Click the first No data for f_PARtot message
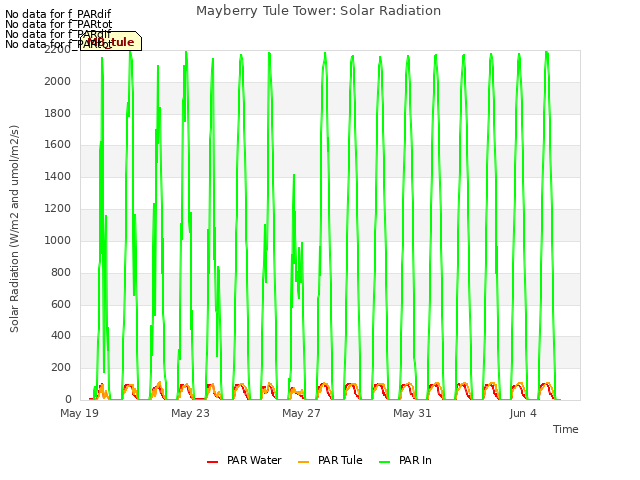640x480 pixels. 58,24
